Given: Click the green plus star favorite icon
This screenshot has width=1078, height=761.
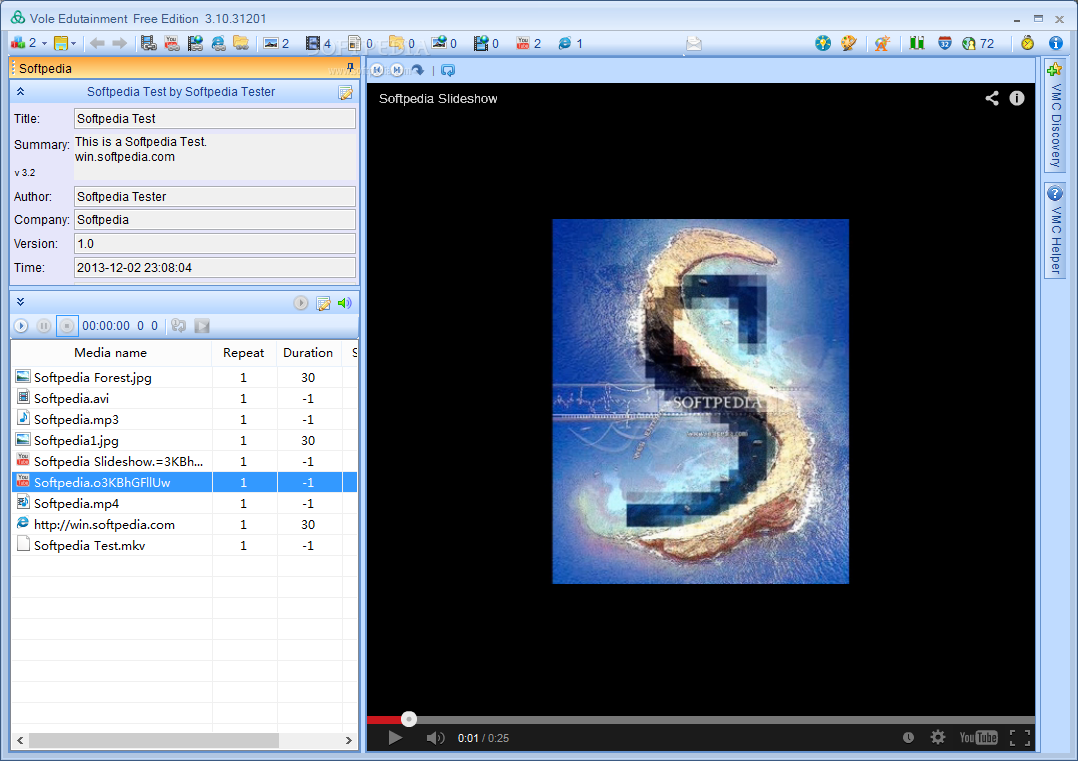Looking at the screenshot, I should (x=1055, y=69).
